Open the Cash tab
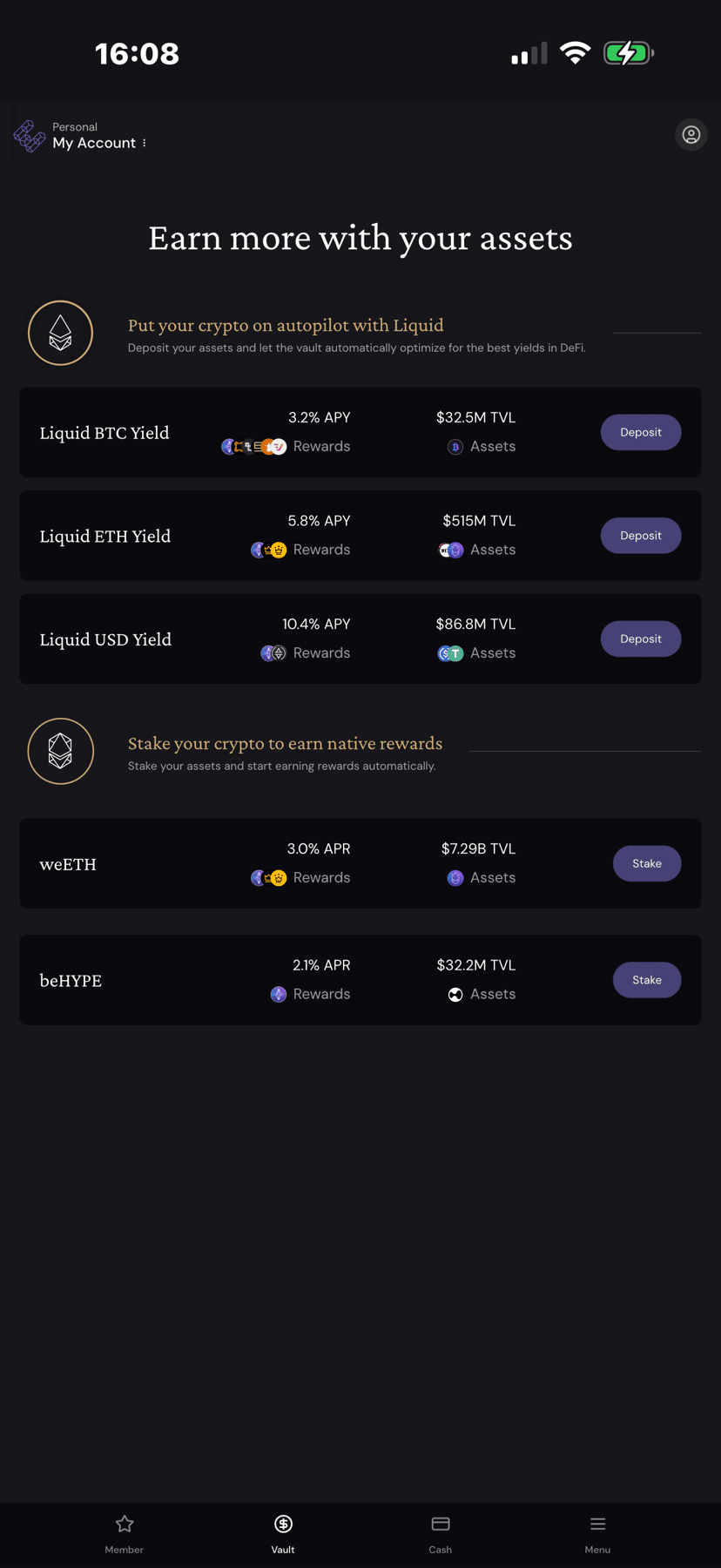 coord(440,1532)
